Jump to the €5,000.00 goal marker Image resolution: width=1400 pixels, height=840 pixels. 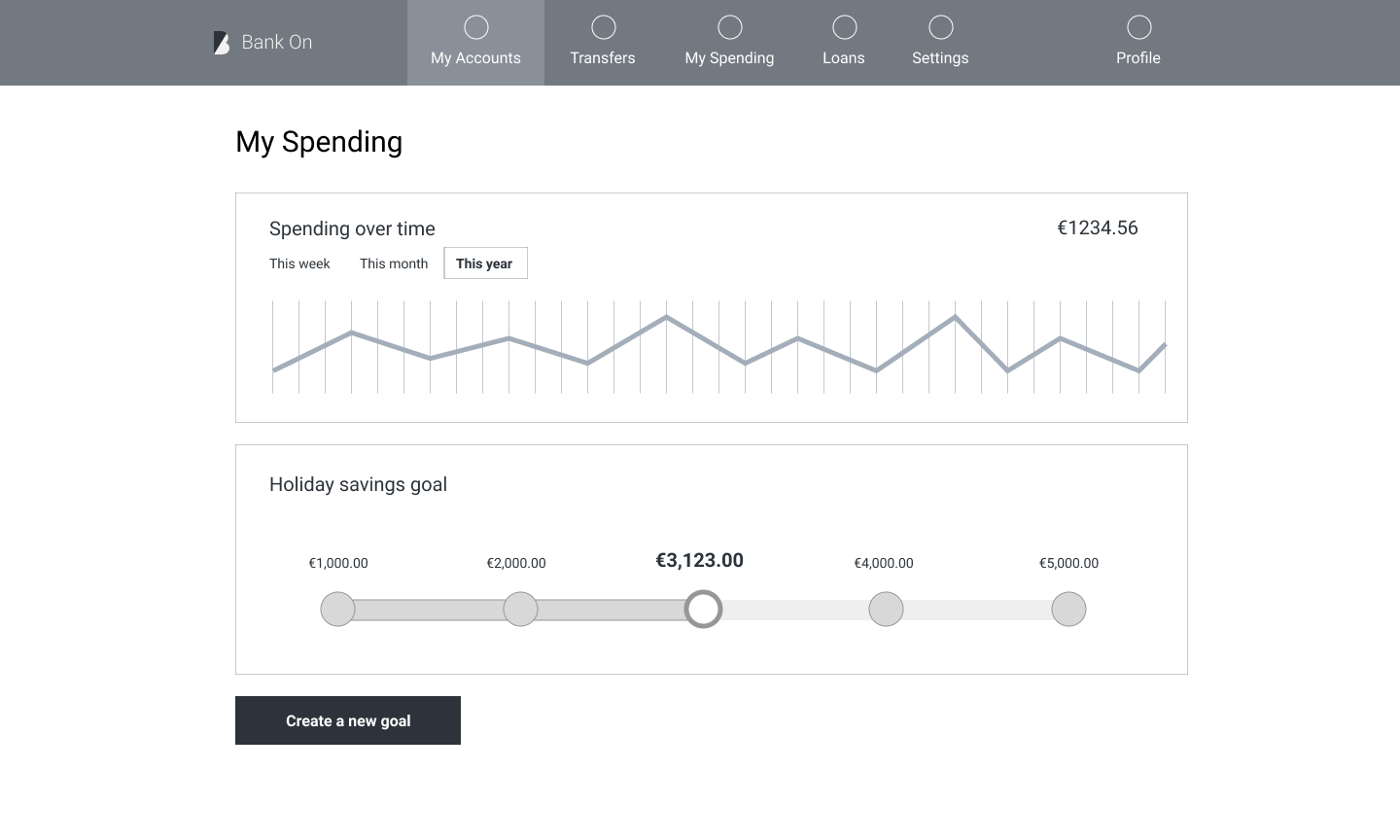coord(1068,610)
